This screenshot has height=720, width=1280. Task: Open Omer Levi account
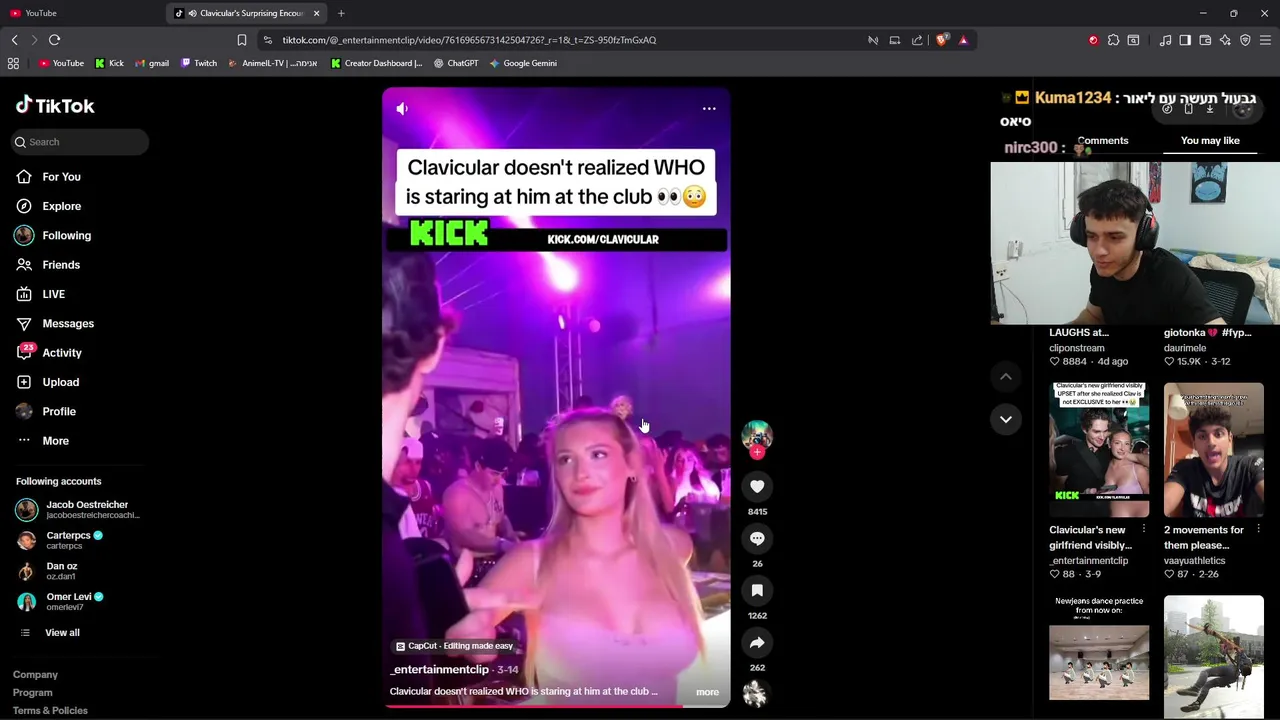(60, 601)
